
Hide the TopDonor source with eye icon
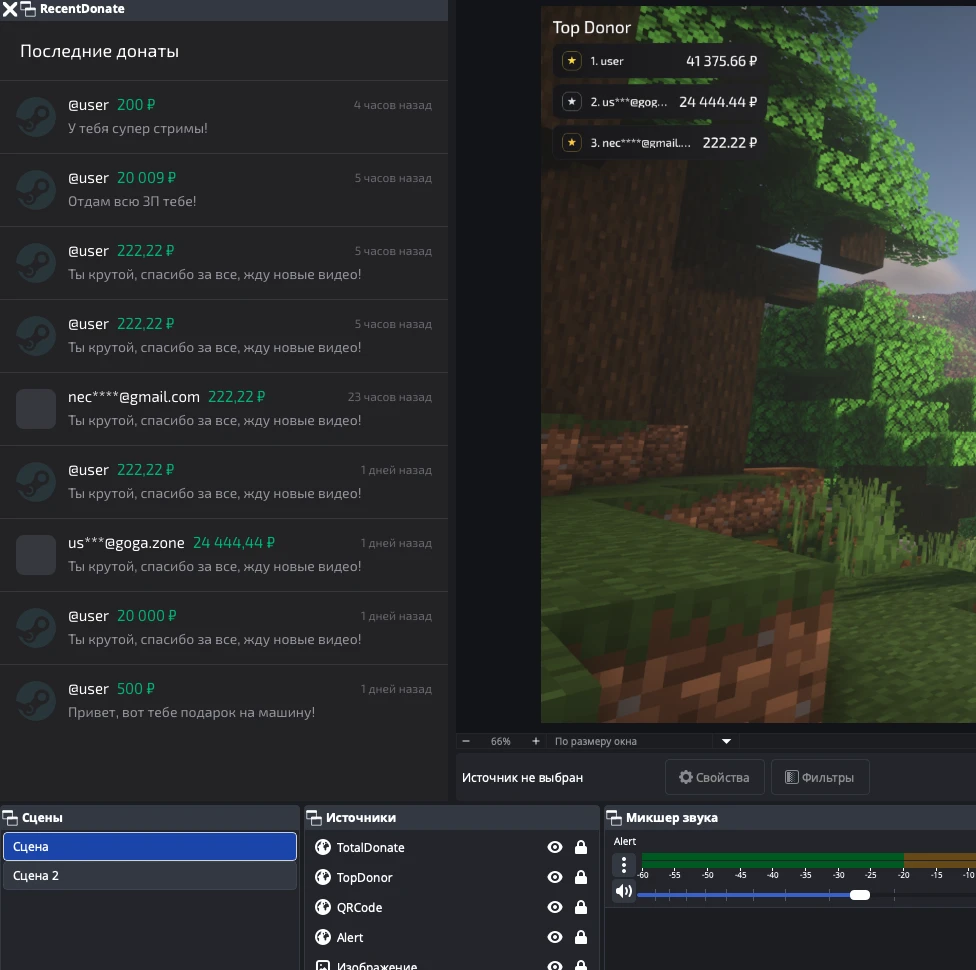555,877
